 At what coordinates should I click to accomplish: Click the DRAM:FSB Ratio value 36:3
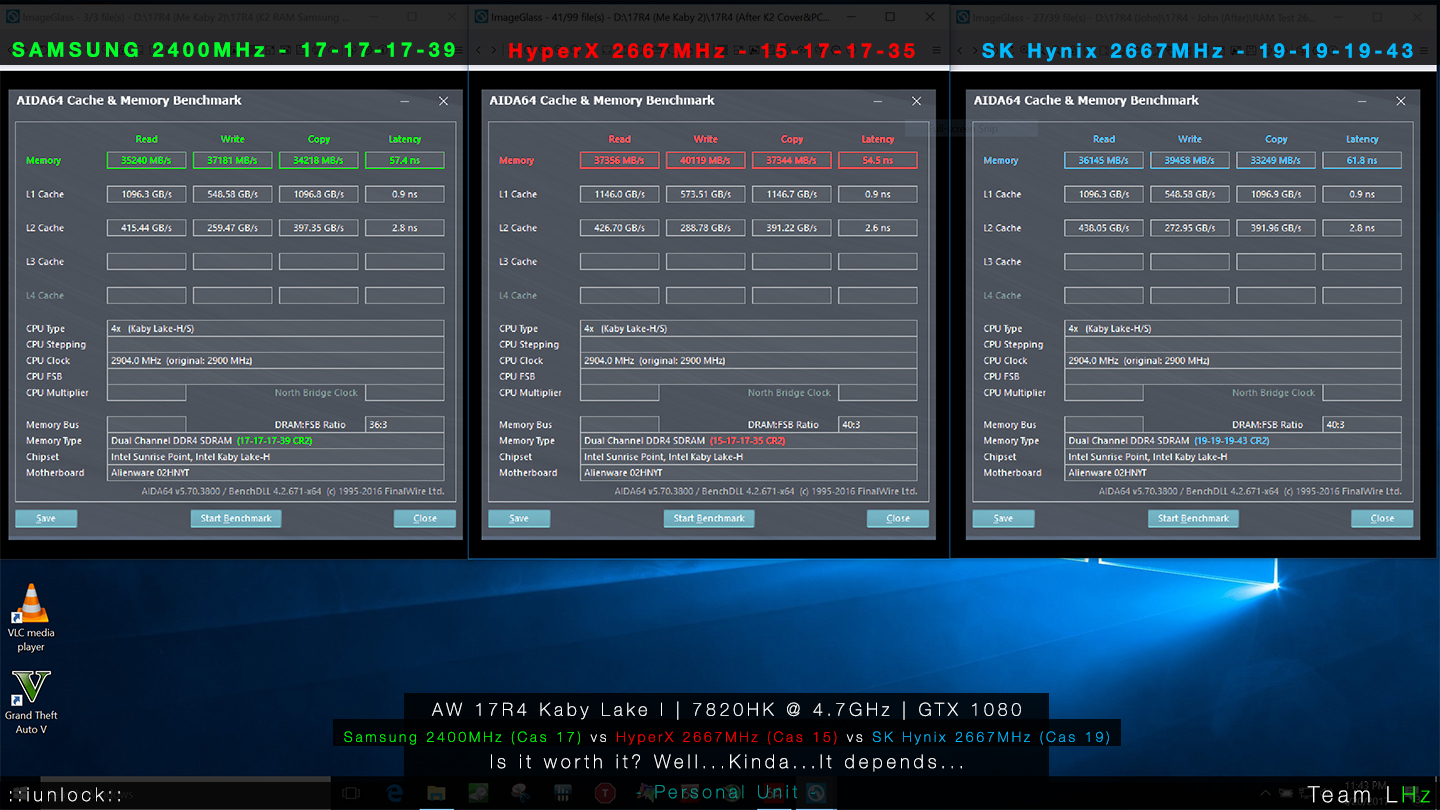coord(404,424)
